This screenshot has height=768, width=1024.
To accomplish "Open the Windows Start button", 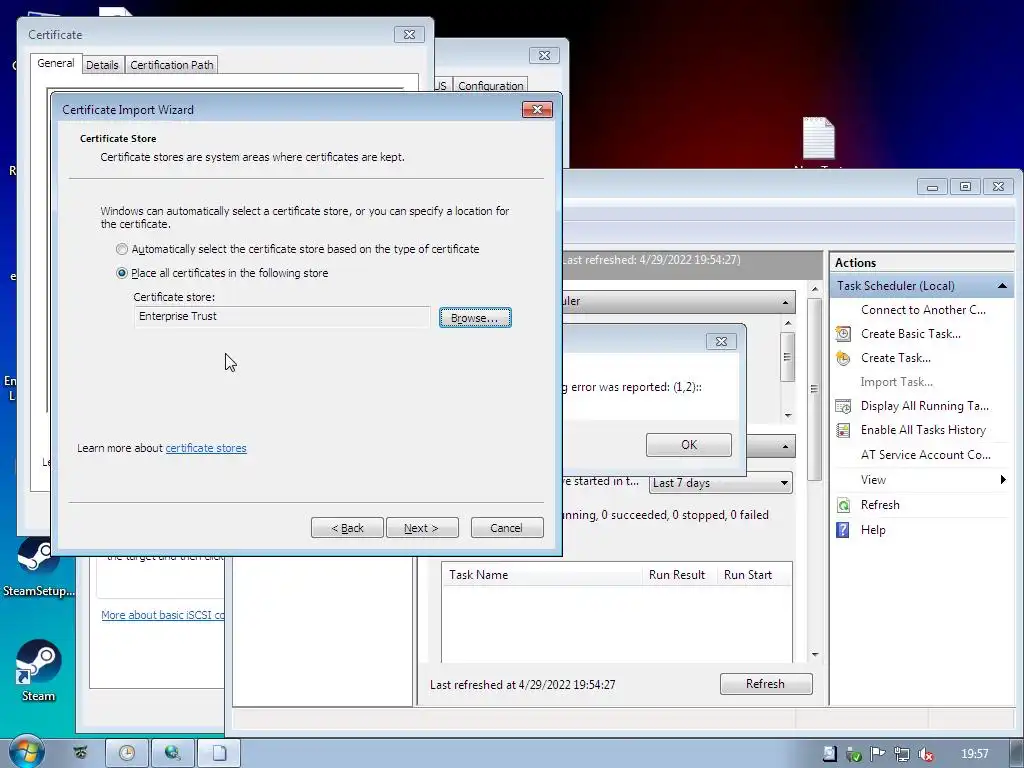I will click(x=25, y=752).
